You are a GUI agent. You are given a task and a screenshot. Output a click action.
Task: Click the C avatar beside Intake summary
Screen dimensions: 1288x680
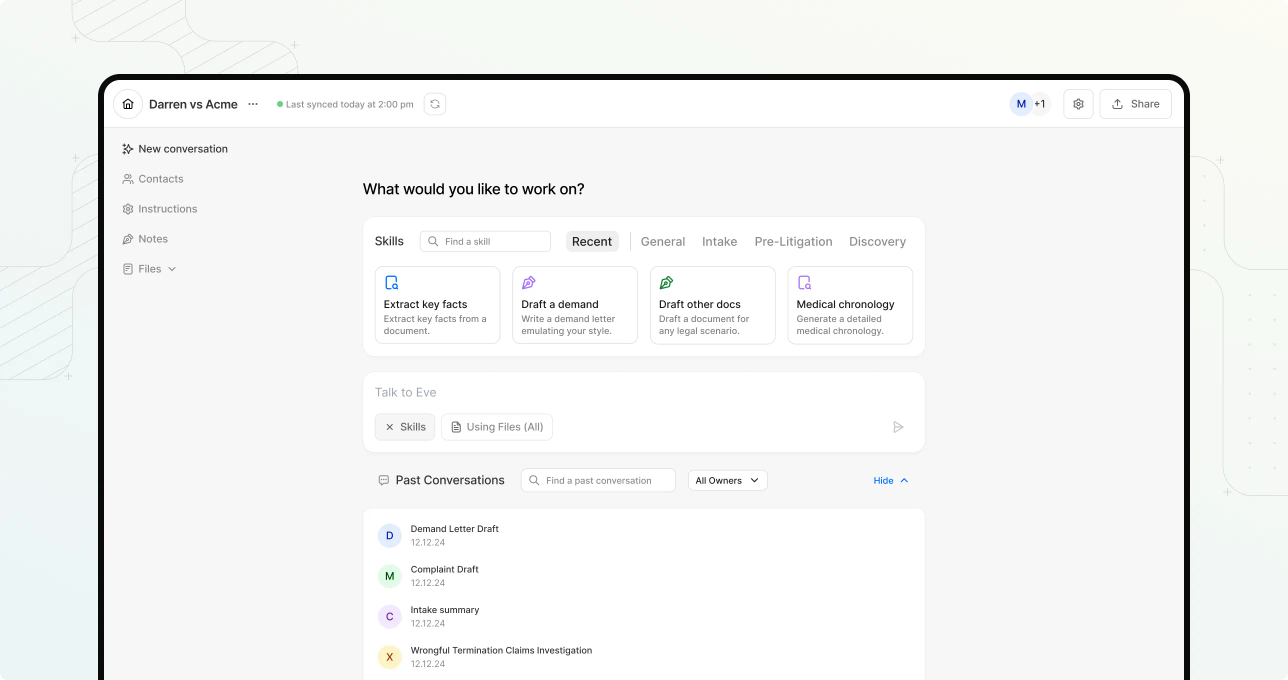[389, 617]
